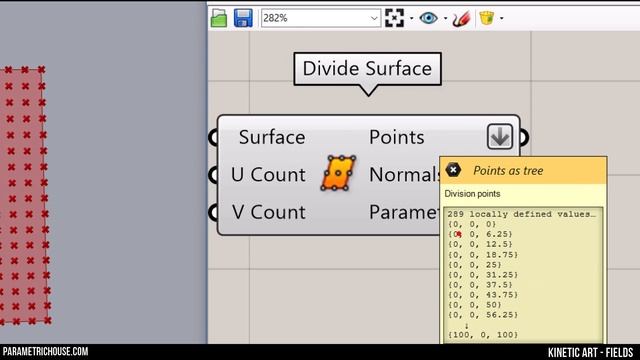Select the Points output label
This screenshot has height=360, width=640.
(x=397, y=137)
